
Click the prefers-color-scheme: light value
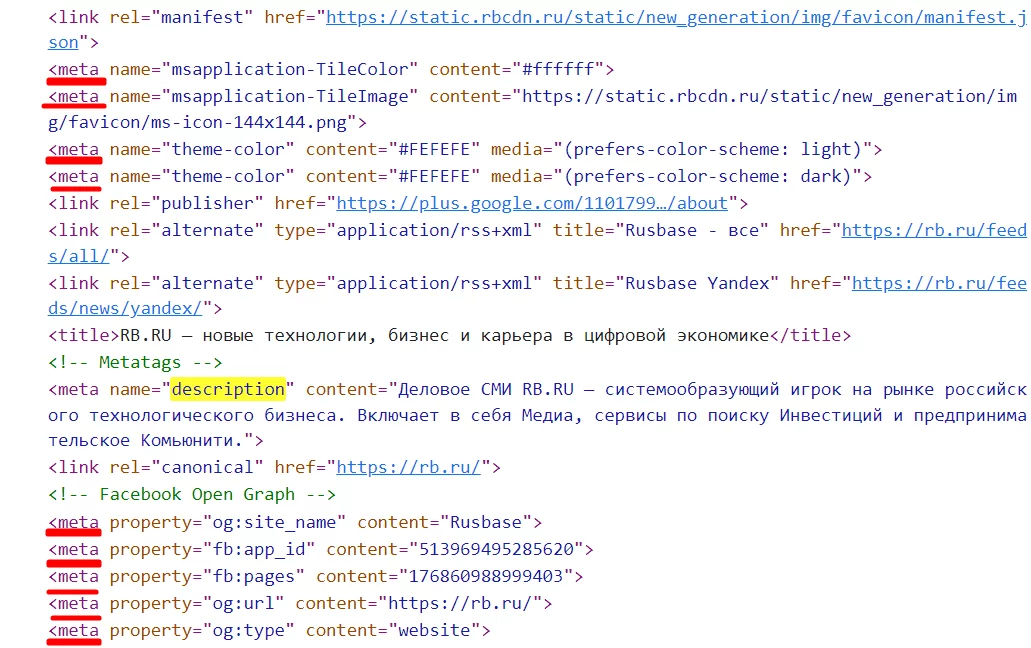click(x=713, y=150)
